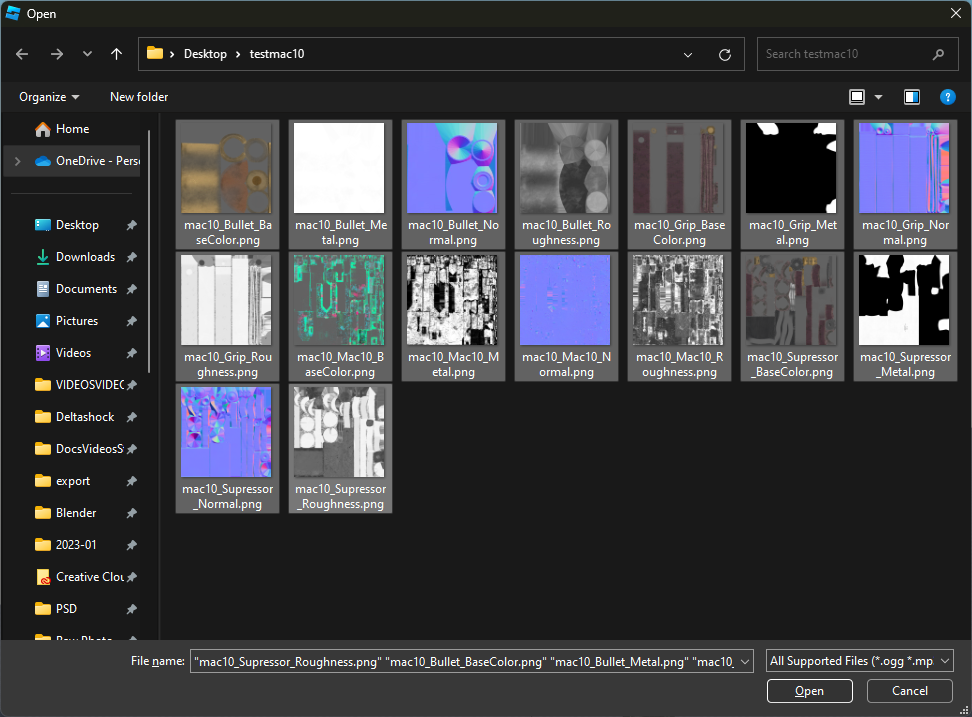
Task: Click the search magnifier icon
Action: point(938,54)
